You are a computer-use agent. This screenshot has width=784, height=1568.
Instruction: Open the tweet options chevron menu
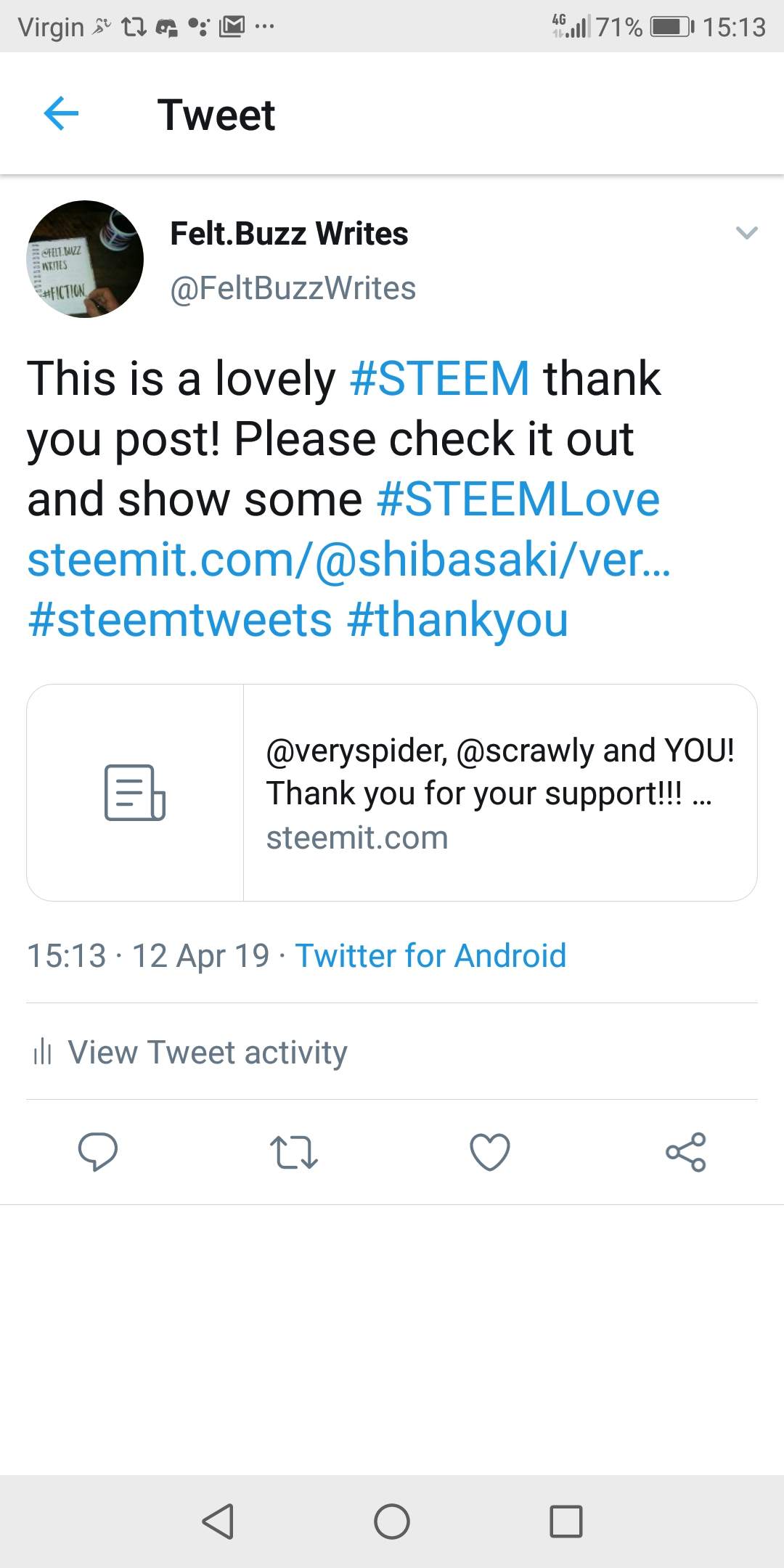pyautogui.click(x=746, y=232)
